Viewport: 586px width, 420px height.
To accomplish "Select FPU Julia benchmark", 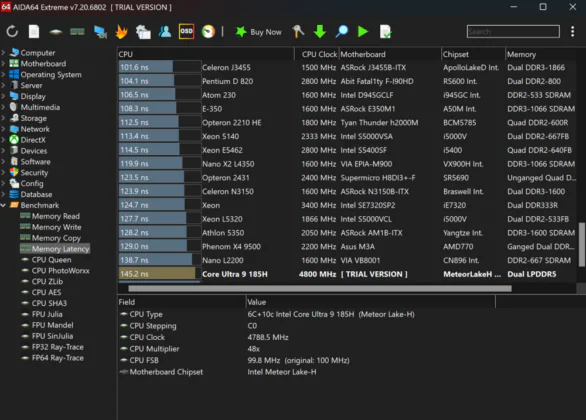I will tap(47, 314).
